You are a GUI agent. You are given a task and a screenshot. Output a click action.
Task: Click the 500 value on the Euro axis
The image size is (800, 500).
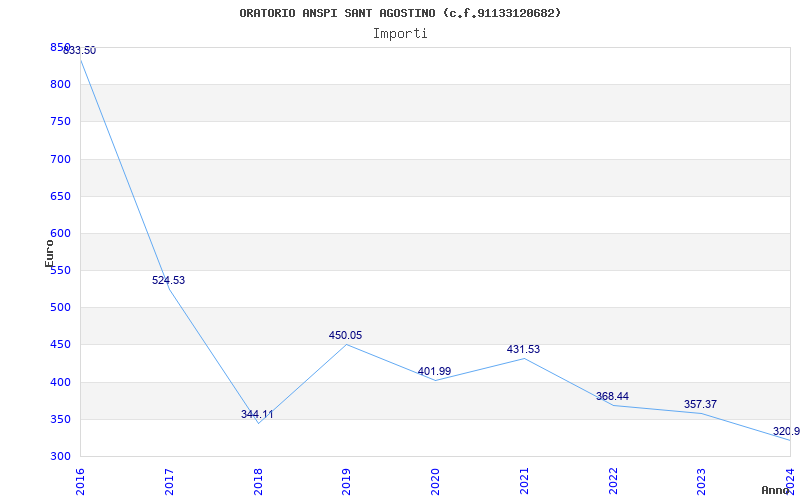59,308
